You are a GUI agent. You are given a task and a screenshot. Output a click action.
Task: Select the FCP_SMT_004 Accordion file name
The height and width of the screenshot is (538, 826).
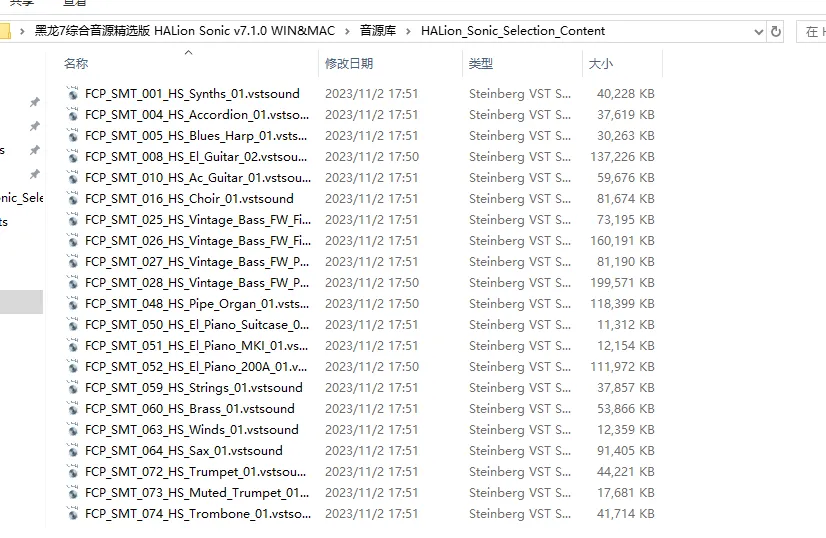pos(197,114)
